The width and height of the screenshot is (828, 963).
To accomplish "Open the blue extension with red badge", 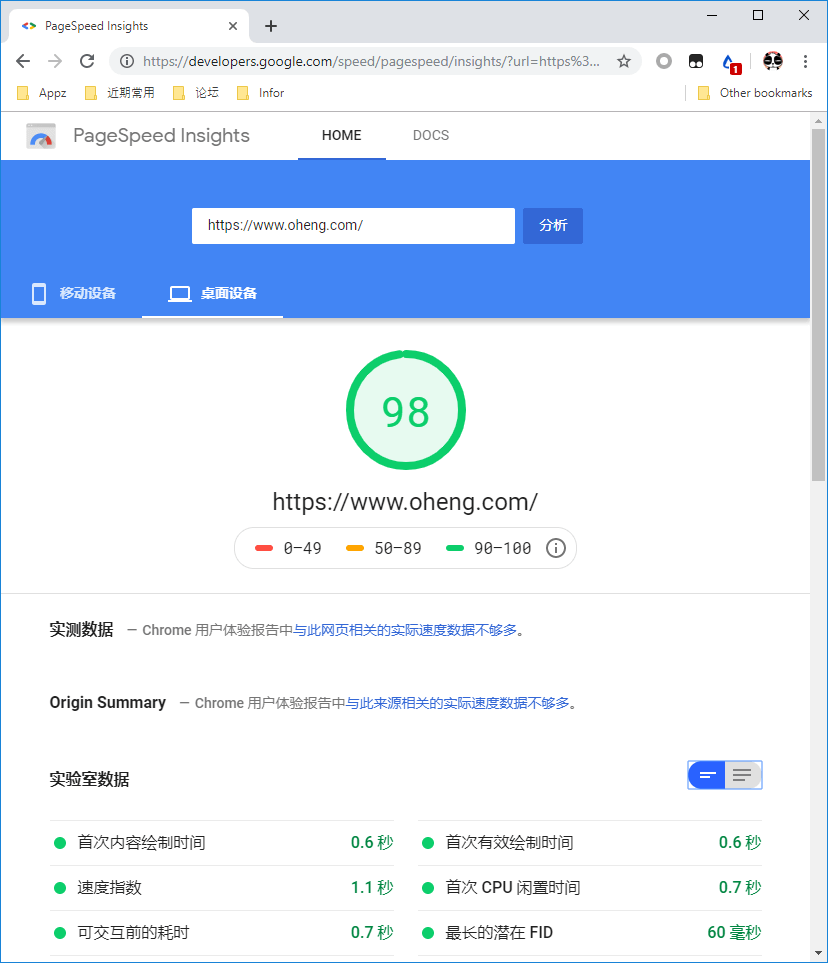I will tap(731, 63).
